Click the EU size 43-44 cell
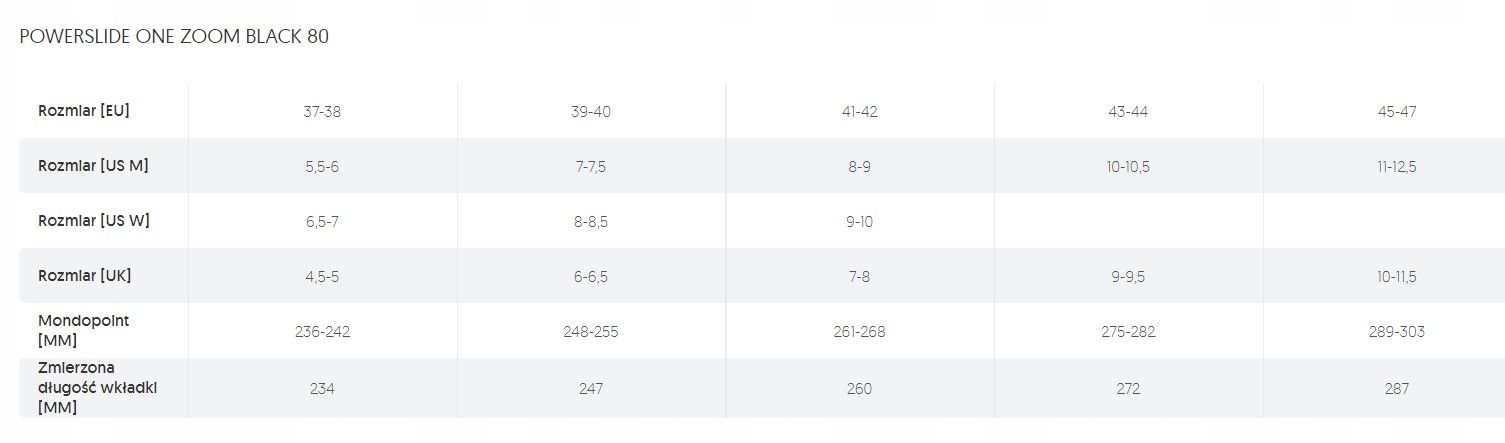The width and height of the screenshot is (1505, 443). (1128, 112)
